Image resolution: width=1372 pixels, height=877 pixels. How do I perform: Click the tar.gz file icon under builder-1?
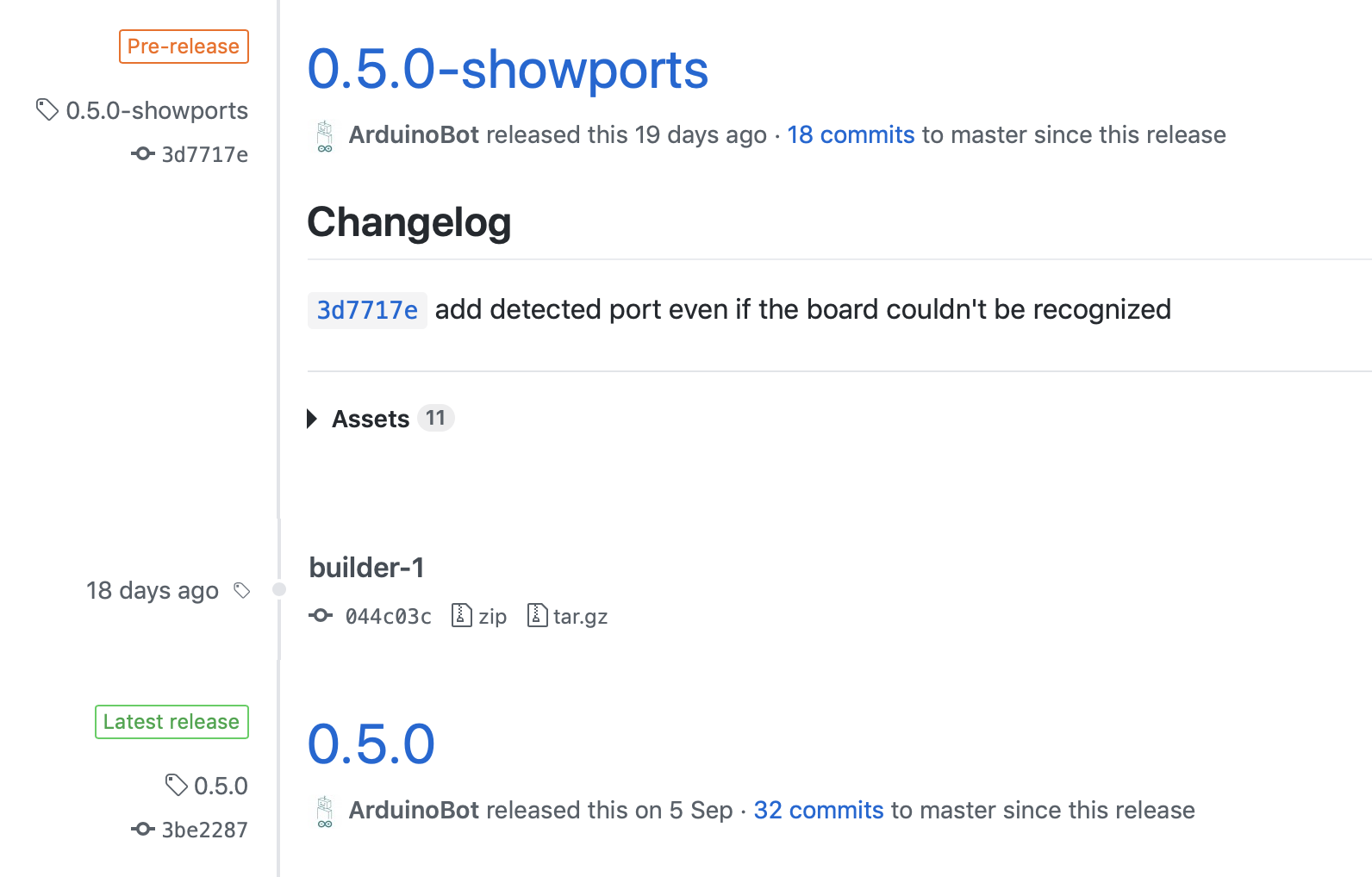pos(537,615)
